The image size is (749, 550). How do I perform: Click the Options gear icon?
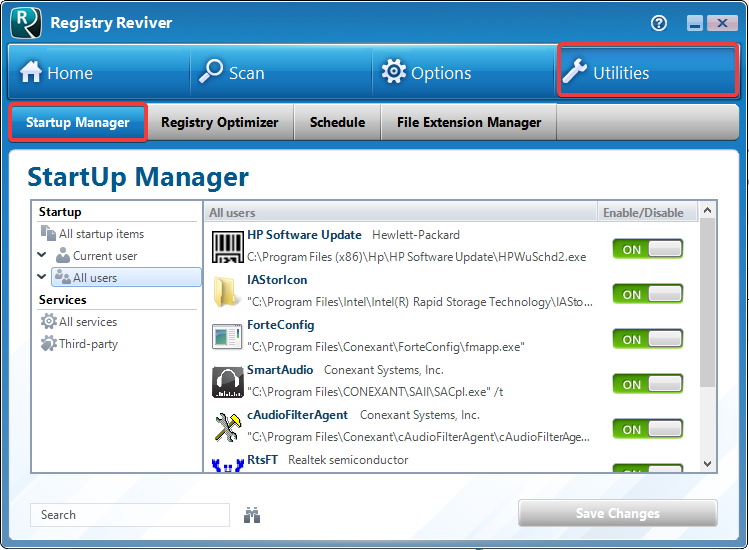click(x=394, y=72)
